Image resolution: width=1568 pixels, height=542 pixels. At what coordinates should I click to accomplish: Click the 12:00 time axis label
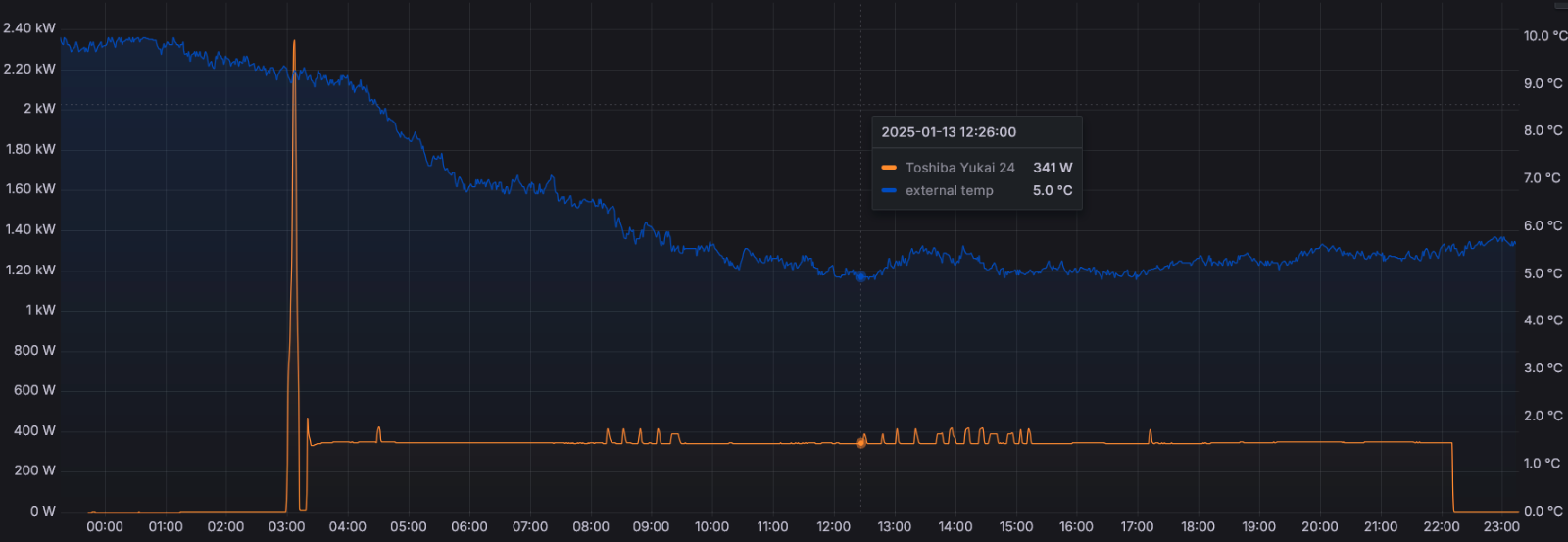pyautogui.click(x=834, y=527)
